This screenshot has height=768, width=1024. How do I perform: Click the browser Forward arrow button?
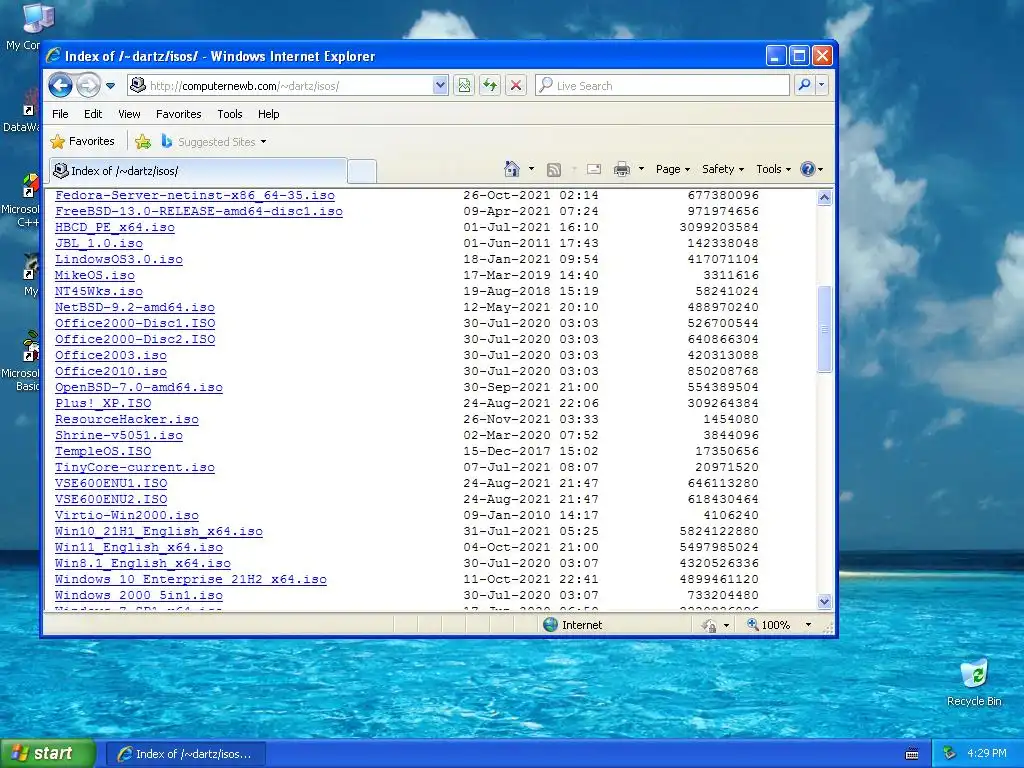pos(88,86)
